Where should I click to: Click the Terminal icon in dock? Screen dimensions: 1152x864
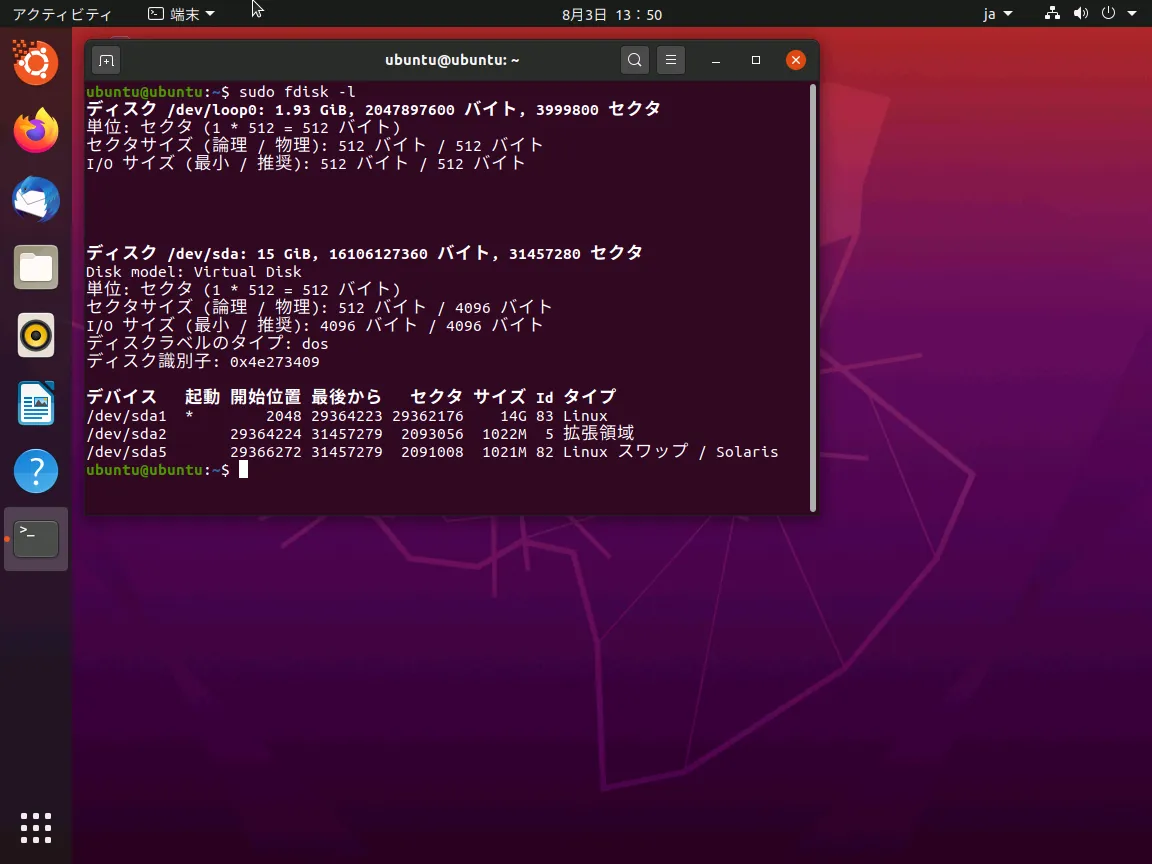coord(36,539)
